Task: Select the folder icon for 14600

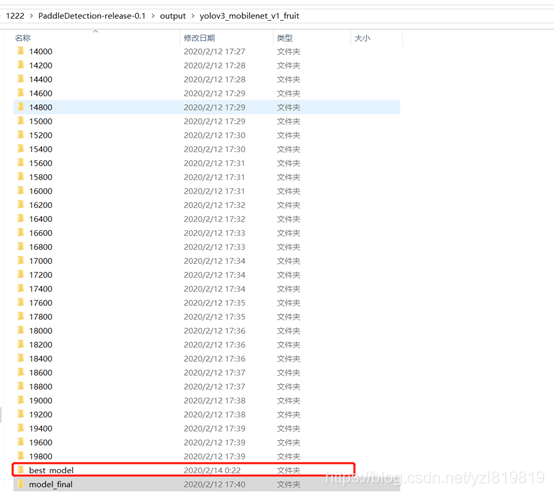Action: tap(21, 93)
